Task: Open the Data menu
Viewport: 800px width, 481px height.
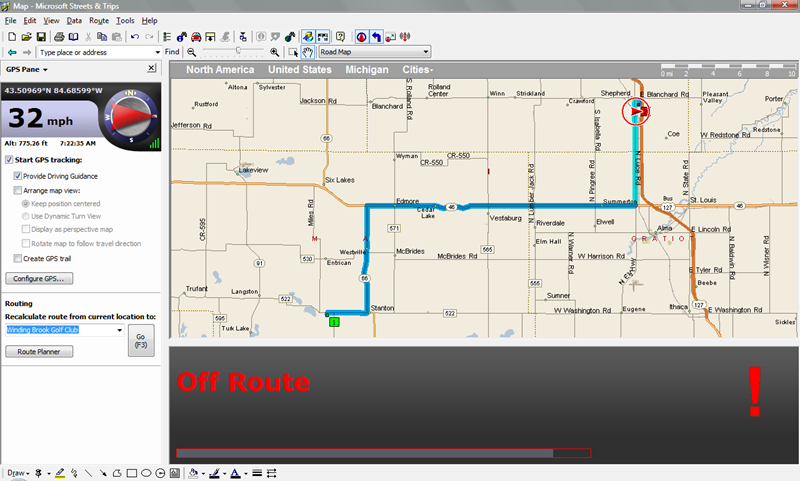Action: click(74, 21)
